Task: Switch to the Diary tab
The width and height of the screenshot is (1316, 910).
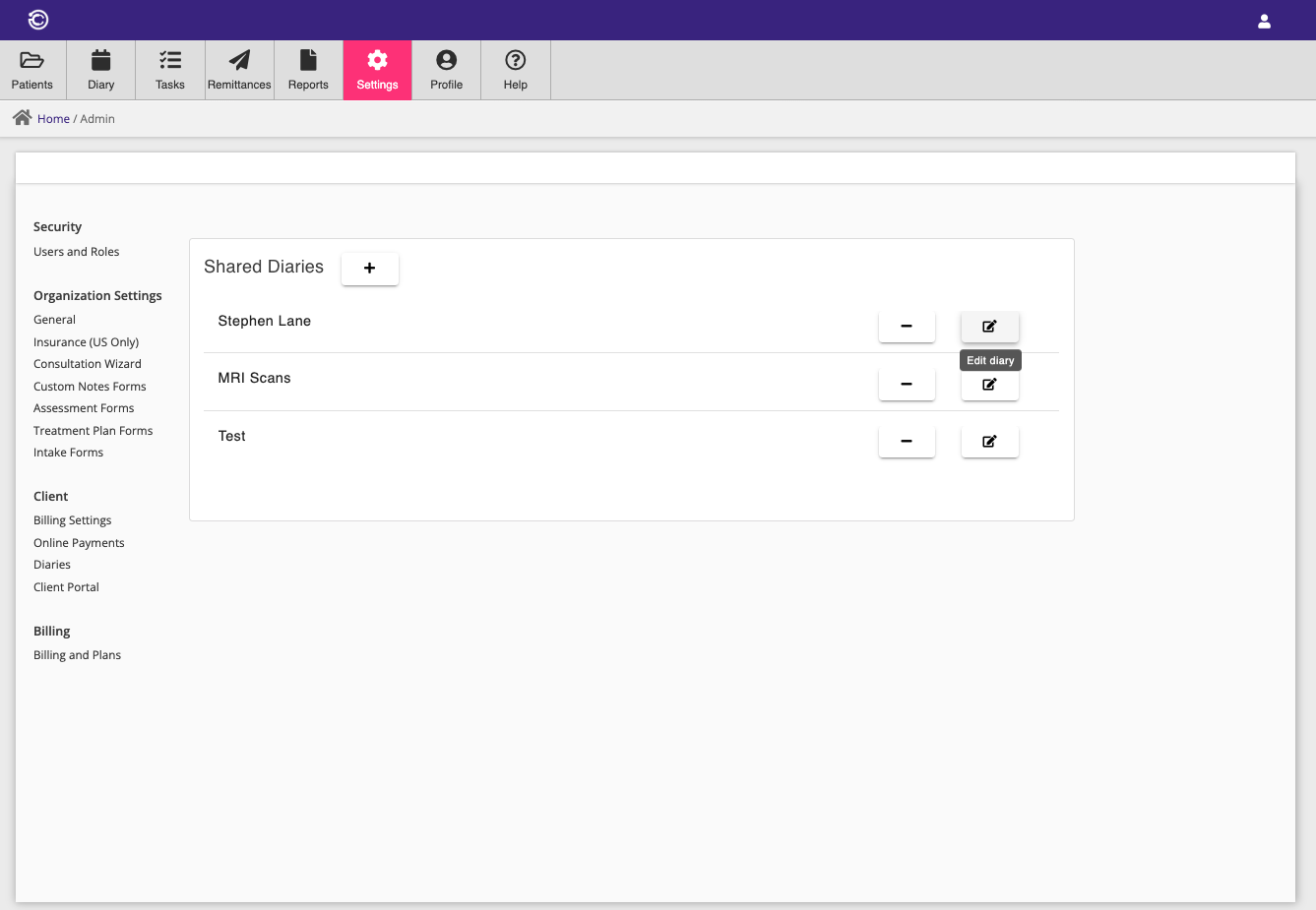Action: coord(100,70)
